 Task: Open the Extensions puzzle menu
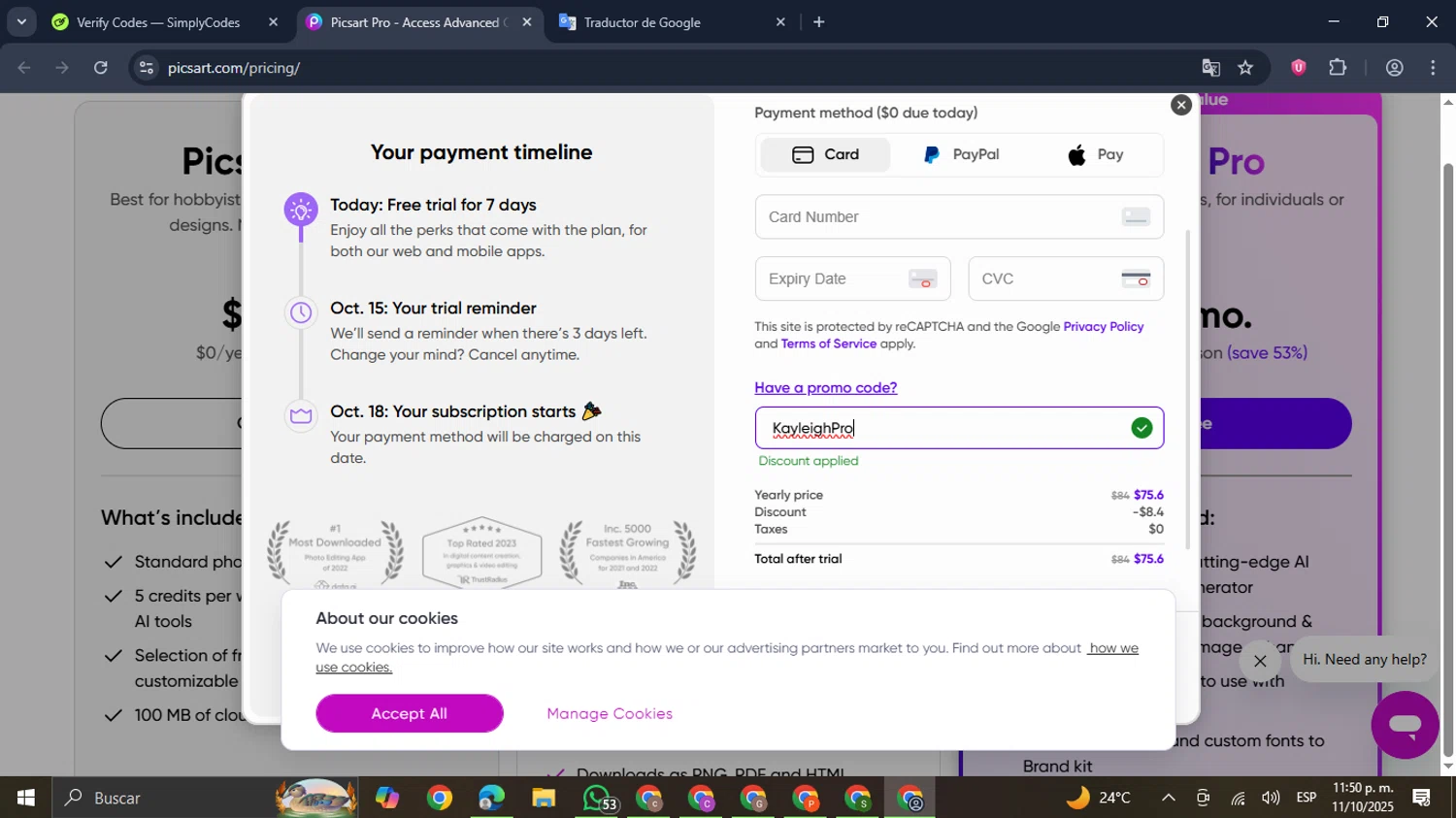tap(1338, 68)
